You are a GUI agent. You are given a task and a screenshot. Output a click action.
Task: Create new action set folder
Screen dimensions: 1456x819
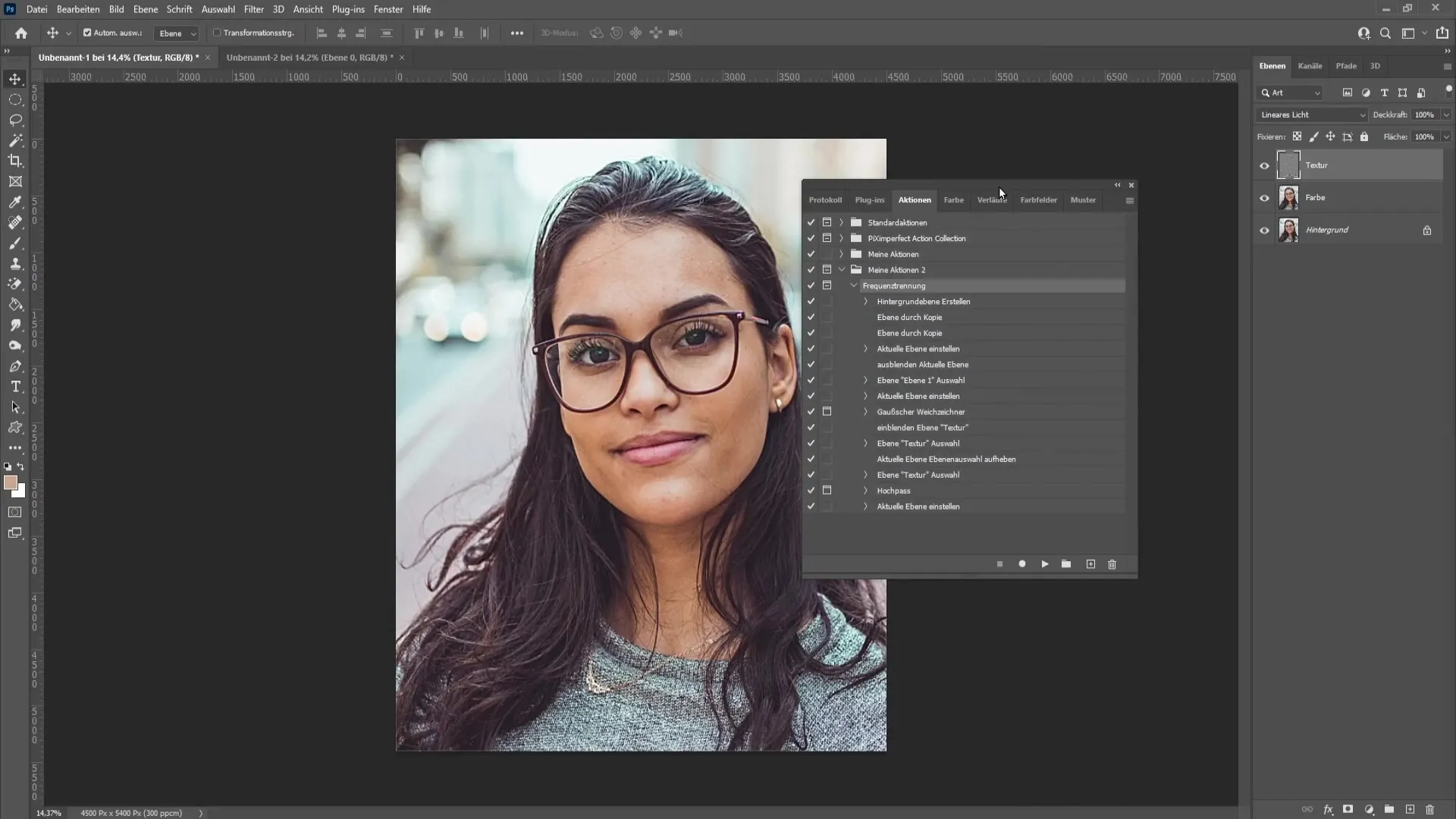pyautogui.click(x=1066, y=564)
